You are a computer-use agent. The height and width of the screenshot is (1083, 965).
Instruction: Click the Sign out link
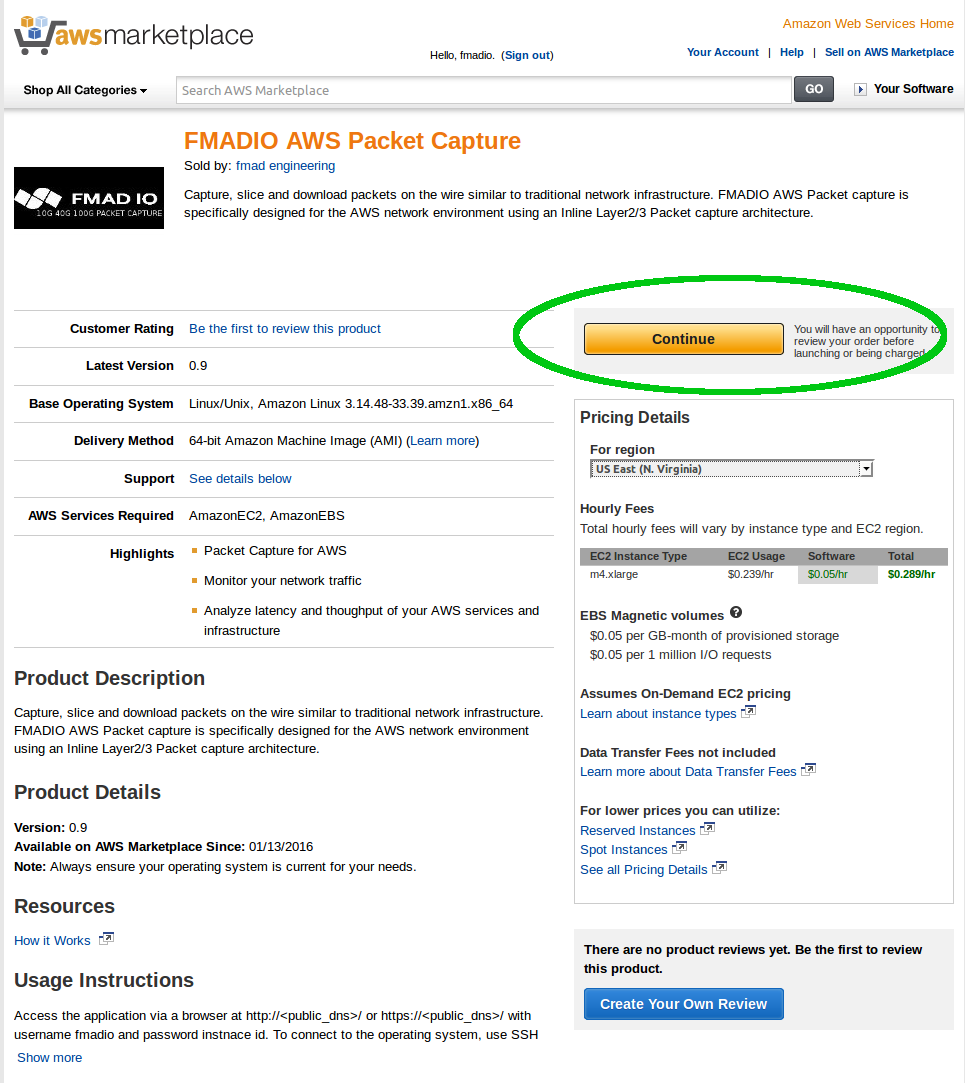[x=527, y=55]
